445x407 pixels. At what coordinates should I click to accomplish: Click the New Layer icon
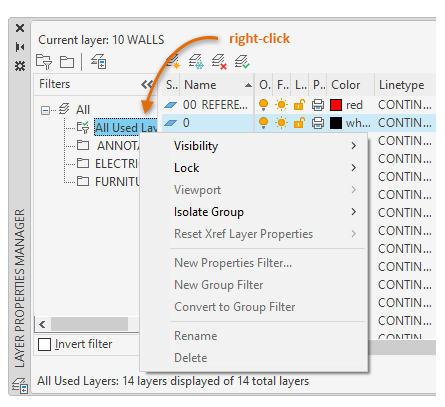(x=173, y=62)
